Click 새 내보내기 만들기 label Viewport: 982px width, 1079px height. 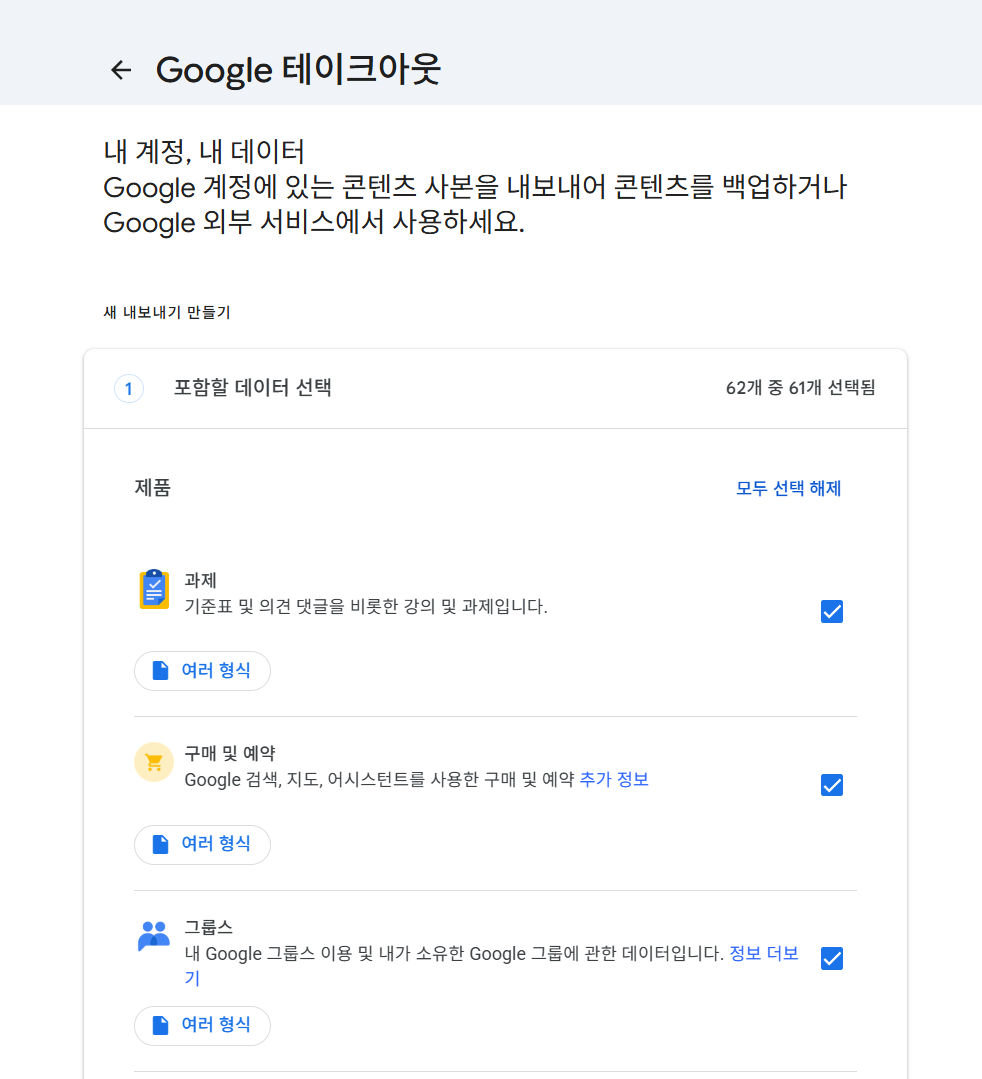pyautogui.click(x=167, y=312)
